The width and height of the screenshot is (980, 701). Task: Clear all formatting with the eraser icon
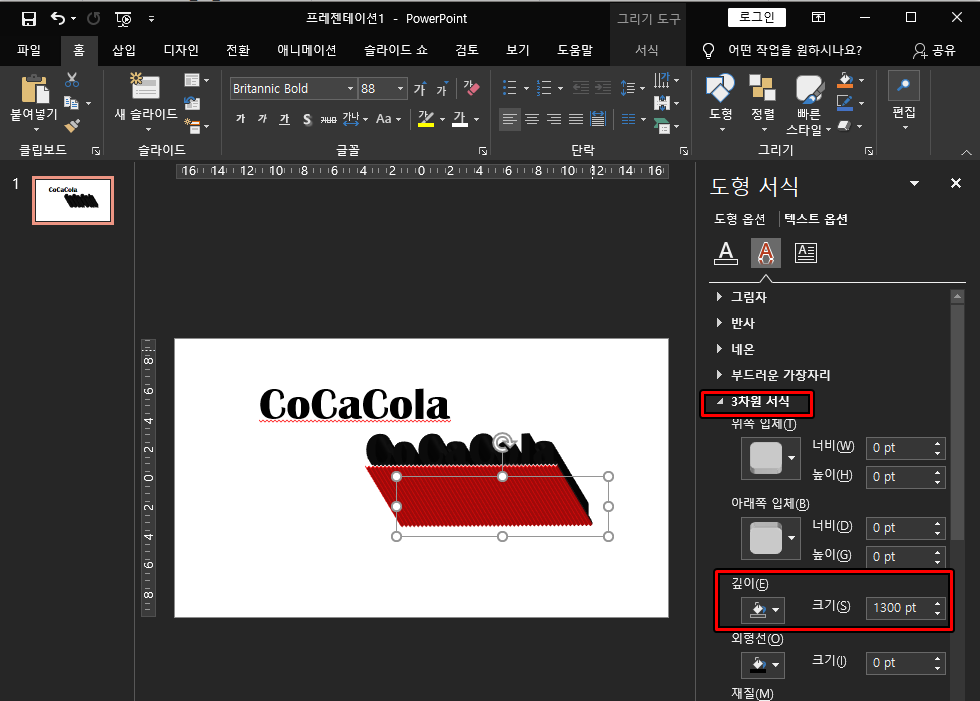click(472, 89)
